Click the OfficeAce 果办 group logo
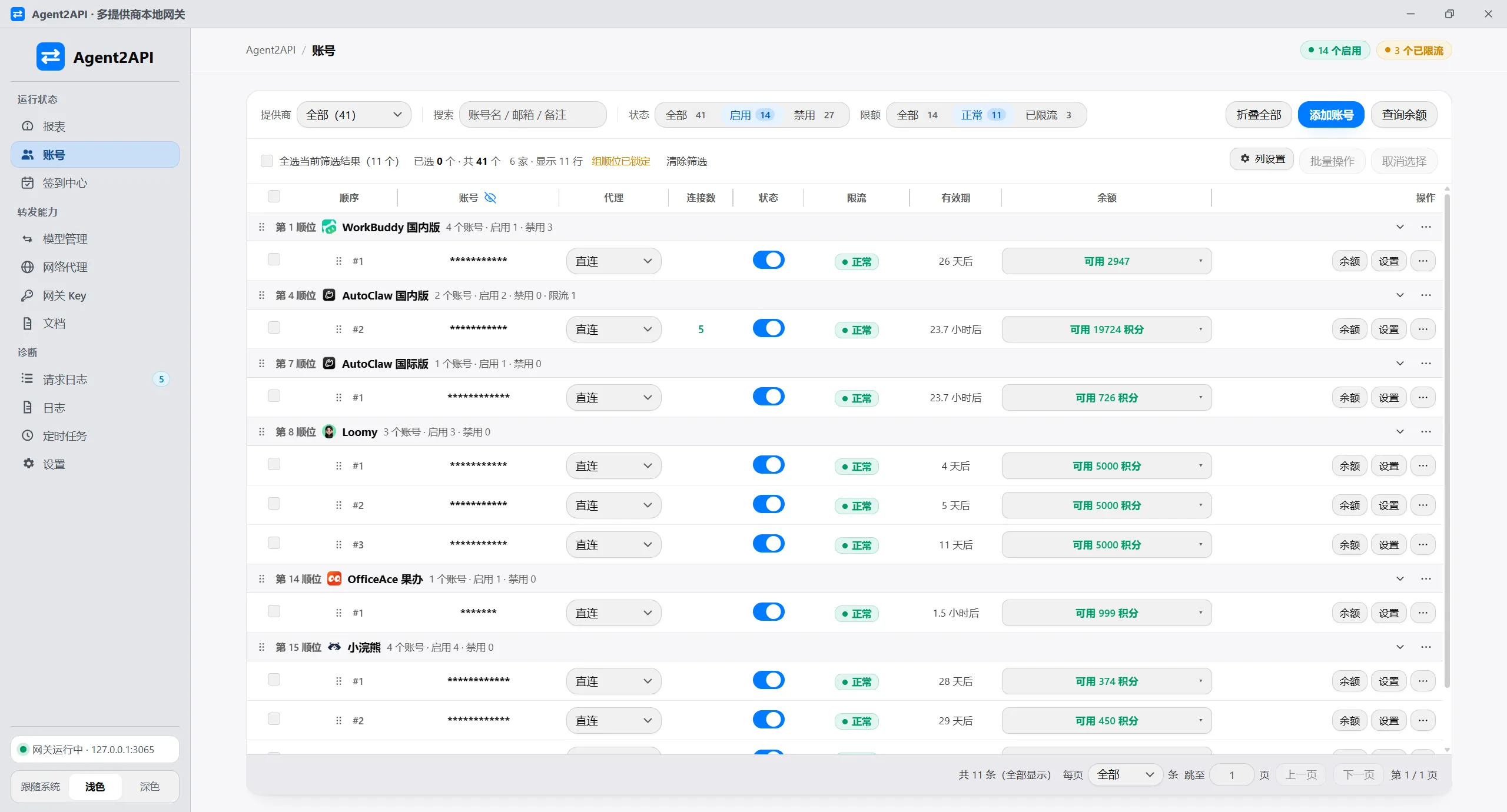The height and width of the screenshot is (812, 1507). point(334,579)
